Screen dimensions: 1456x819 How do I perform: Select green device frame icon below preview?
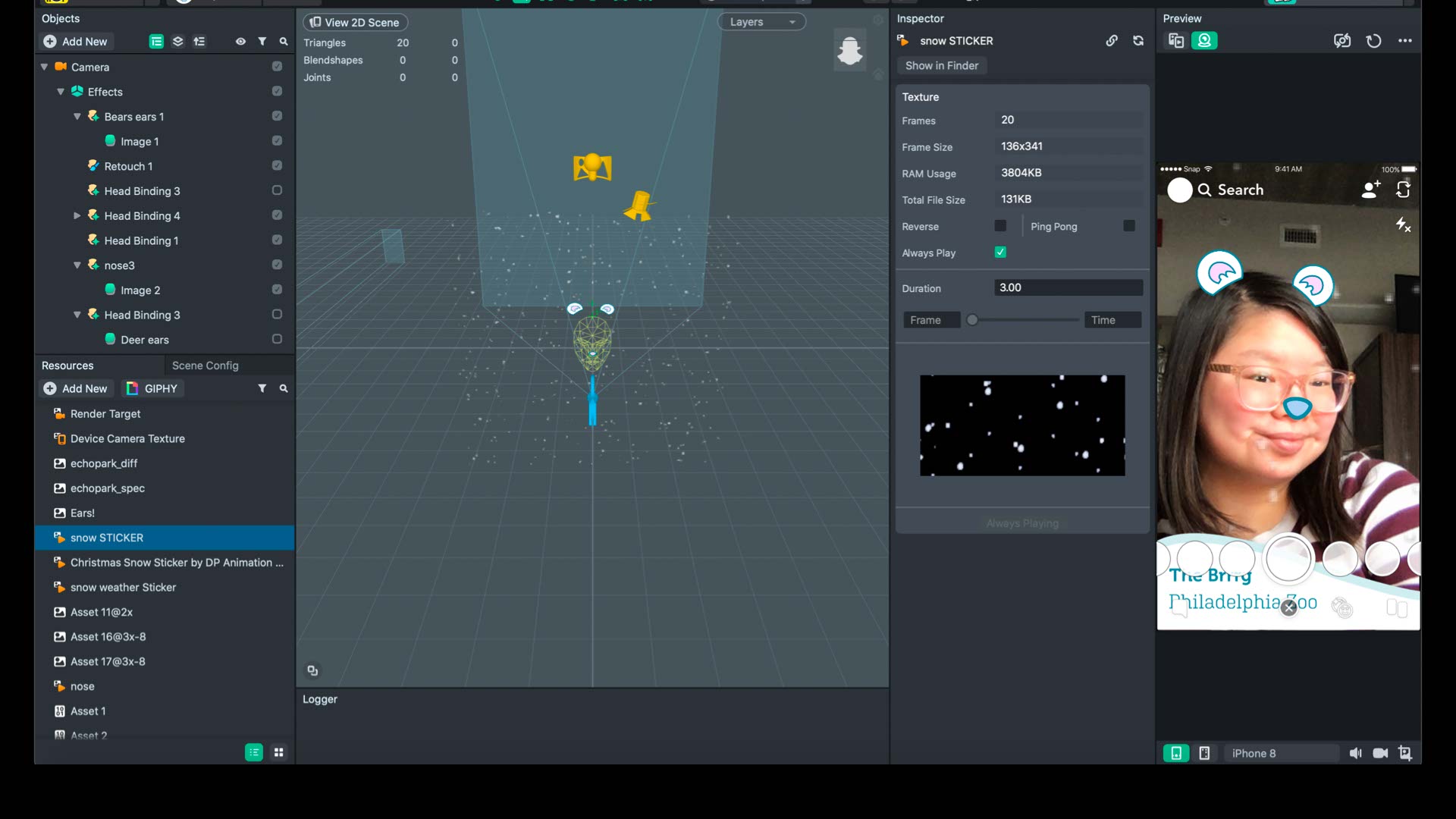pos(1176,753)
